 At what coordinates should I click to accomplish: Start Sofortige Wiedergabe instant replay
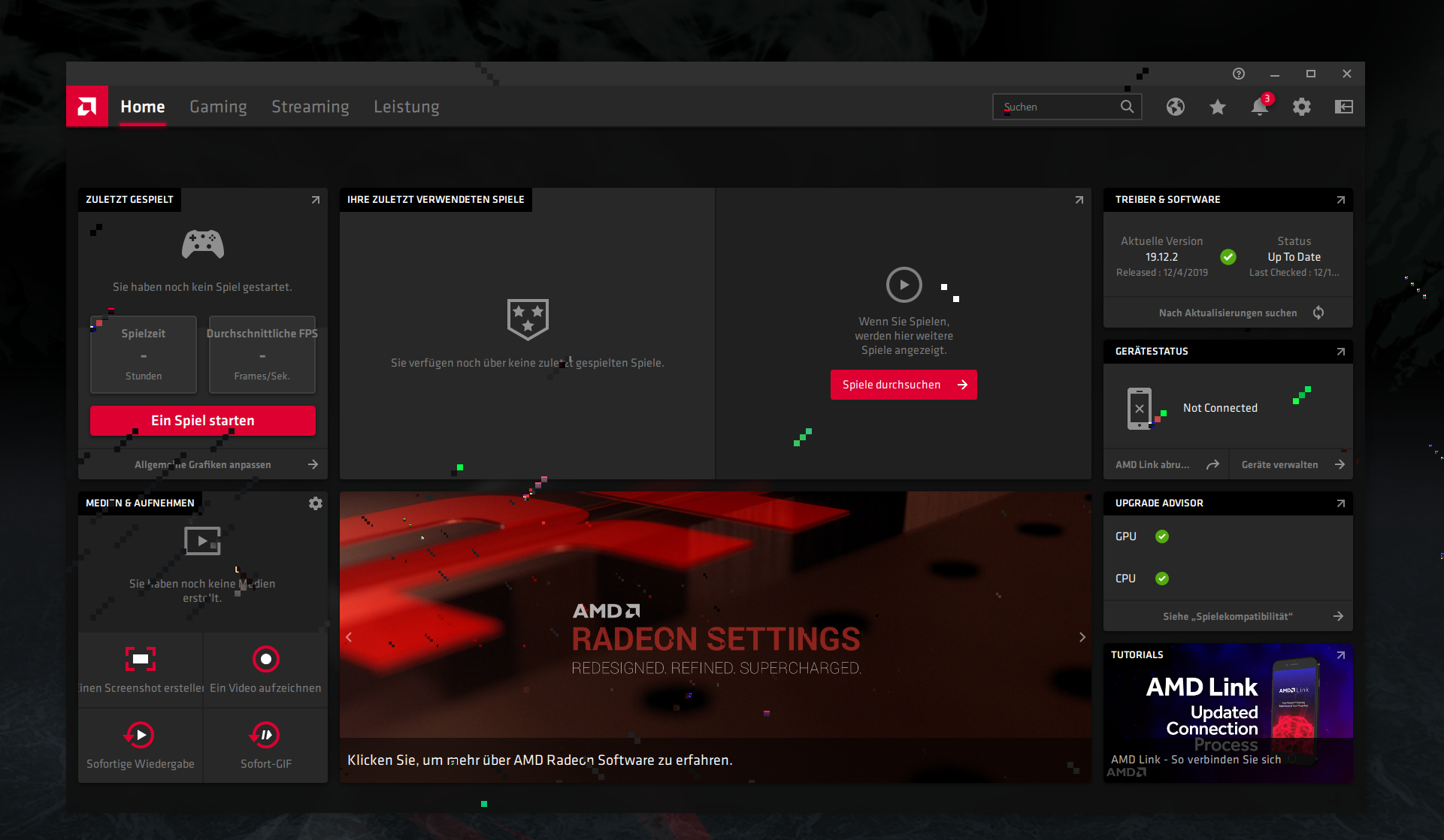pyautogui.click(x=141, y=735)
